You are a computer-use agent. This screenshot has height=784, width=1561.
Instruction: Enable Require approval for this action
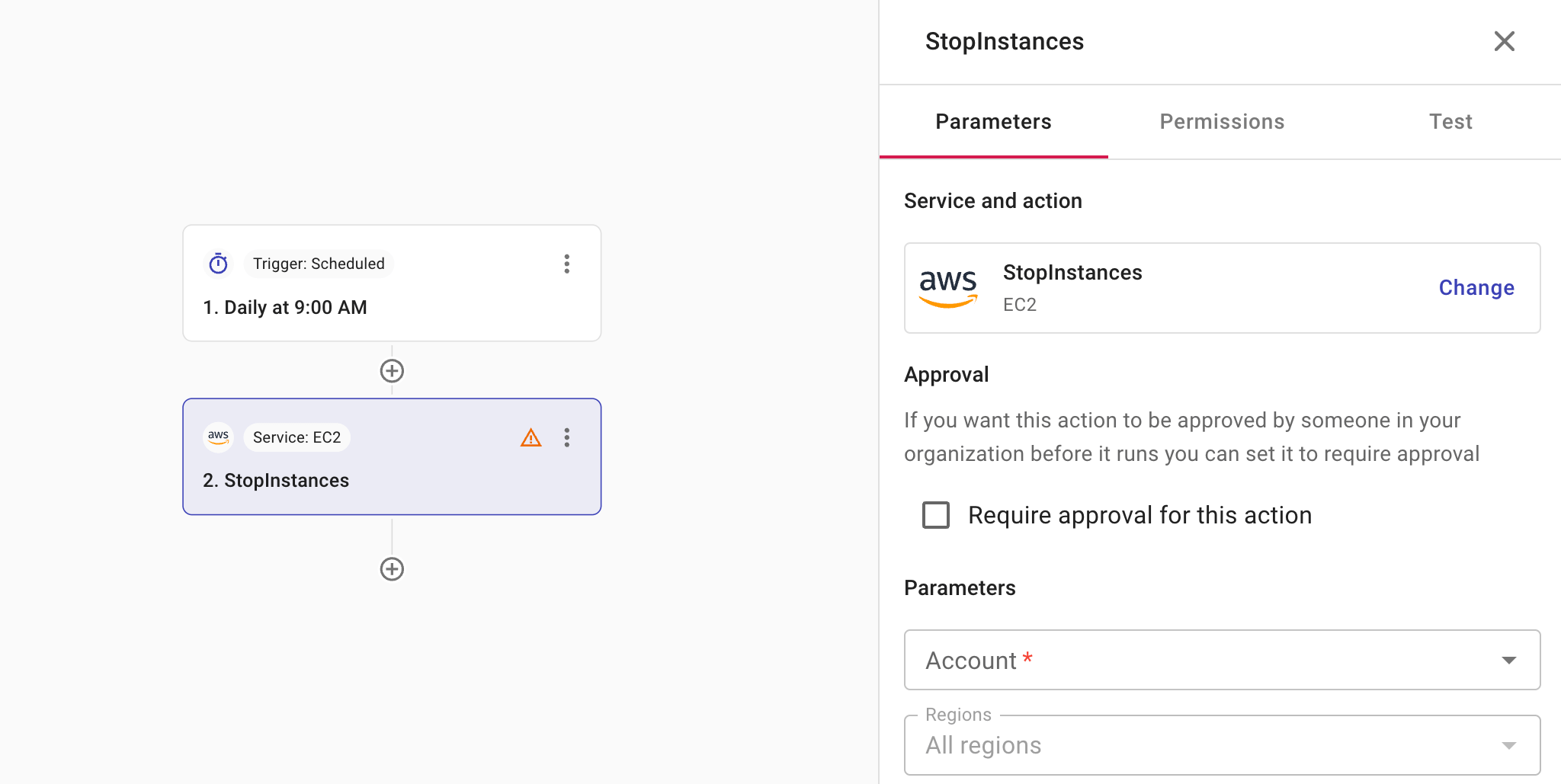pos(936,515)
